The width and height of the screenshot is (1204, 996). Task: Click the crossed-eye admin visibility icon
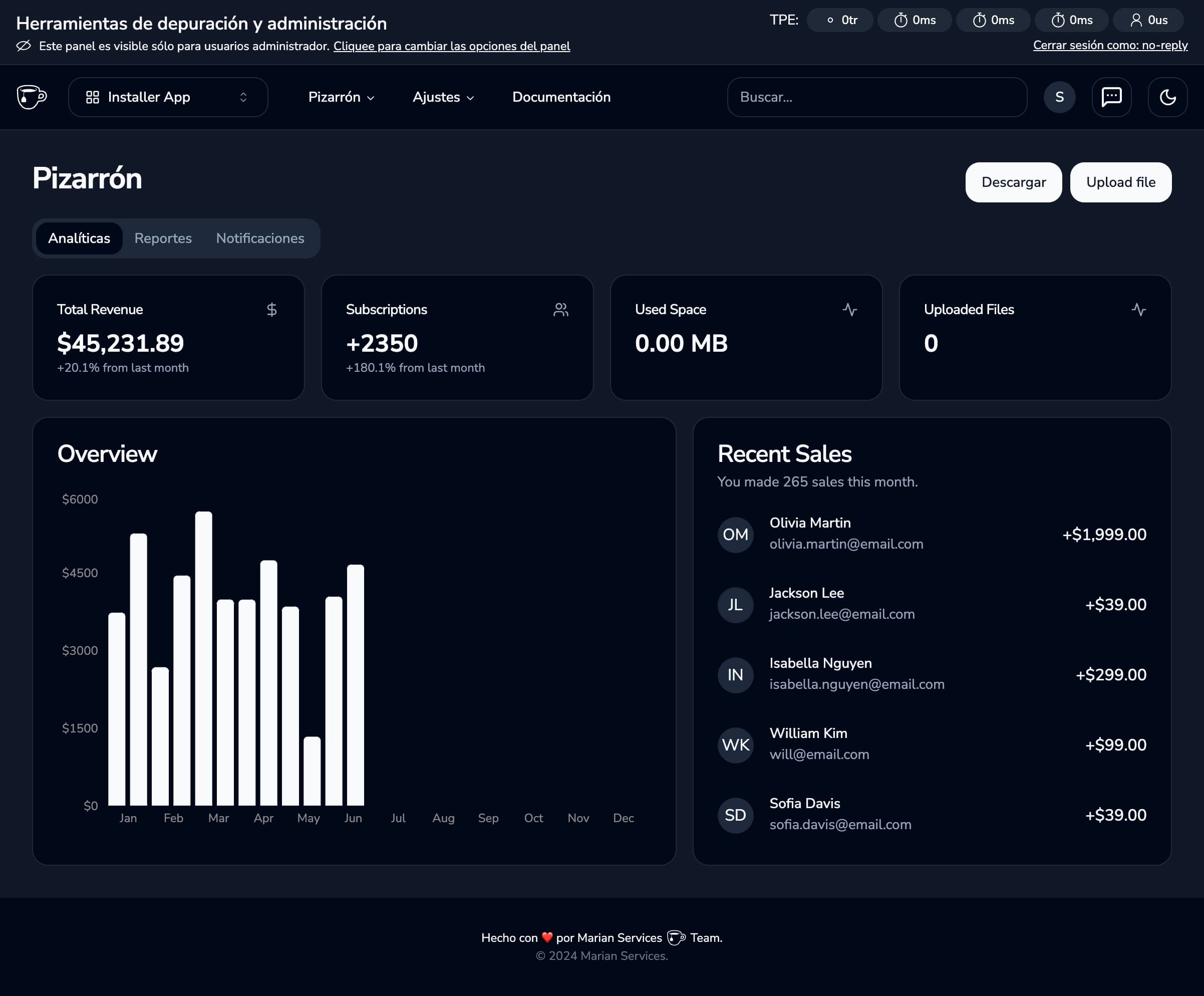24,46
